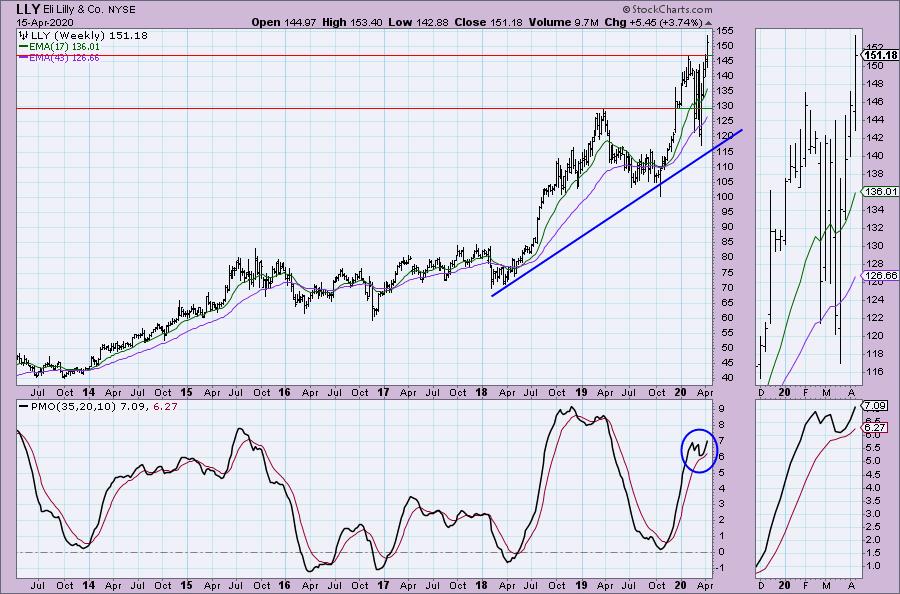Click the boxed 7.09 PMO tag in zoom panel
This screenshot has width=900, height=594.
[x=875, y=406]
